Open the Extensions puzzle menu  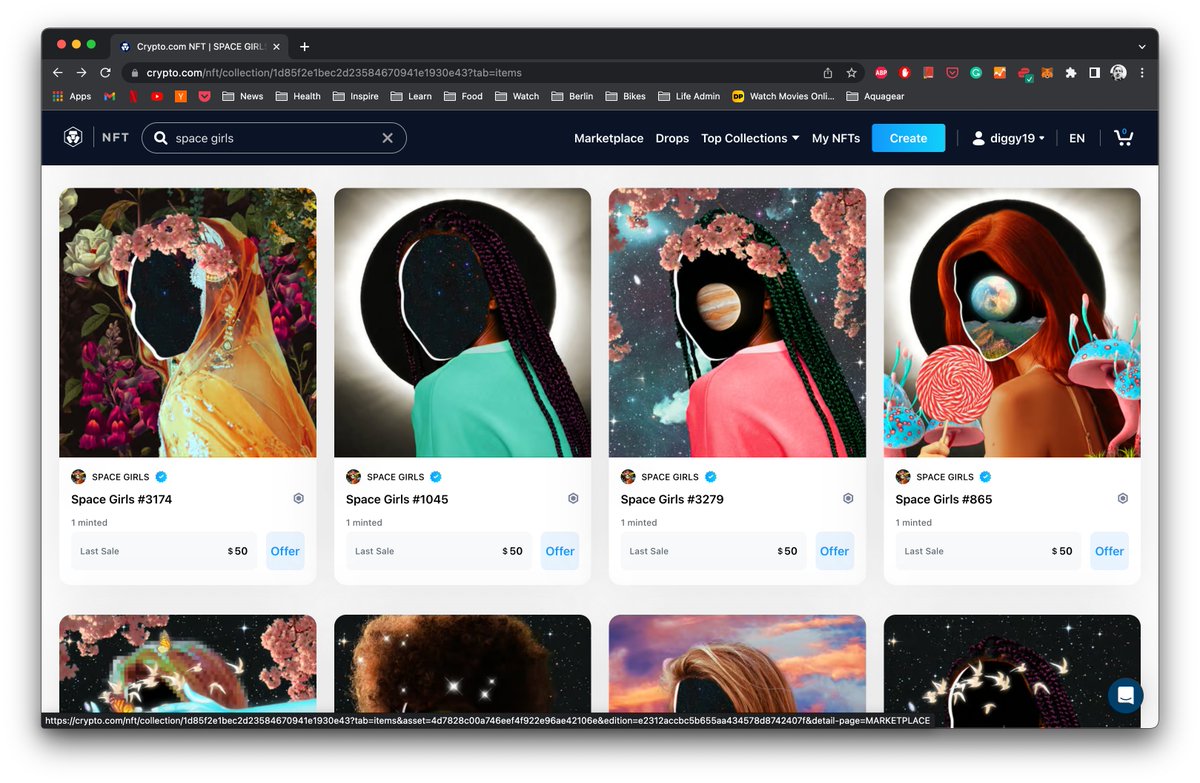1071,73
